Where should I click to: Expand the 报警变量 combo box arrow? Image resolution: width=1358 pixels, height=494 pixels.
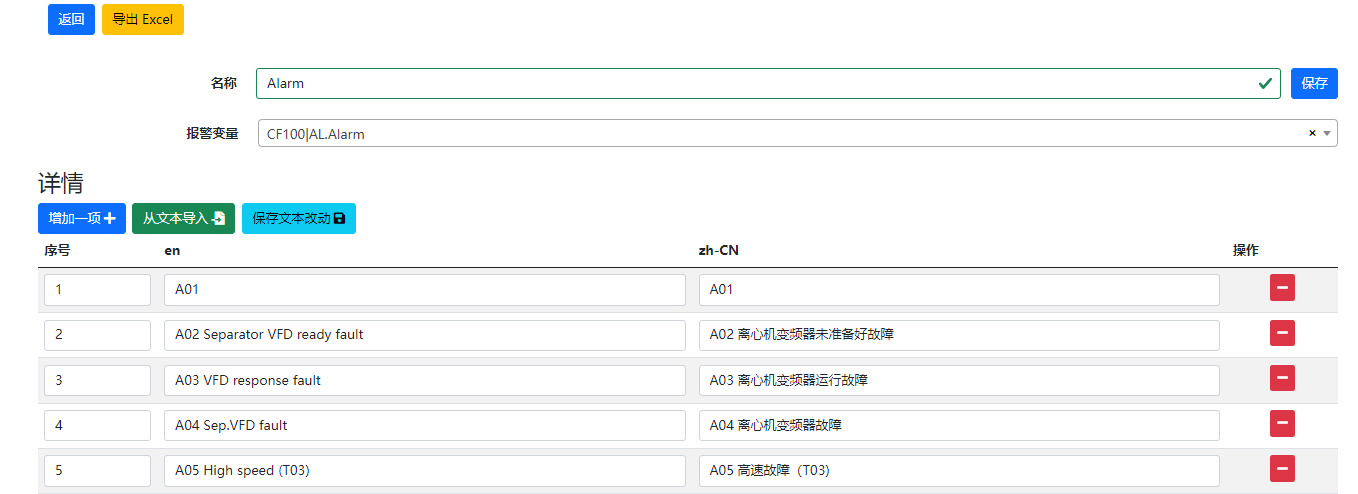coord(1327,133)
